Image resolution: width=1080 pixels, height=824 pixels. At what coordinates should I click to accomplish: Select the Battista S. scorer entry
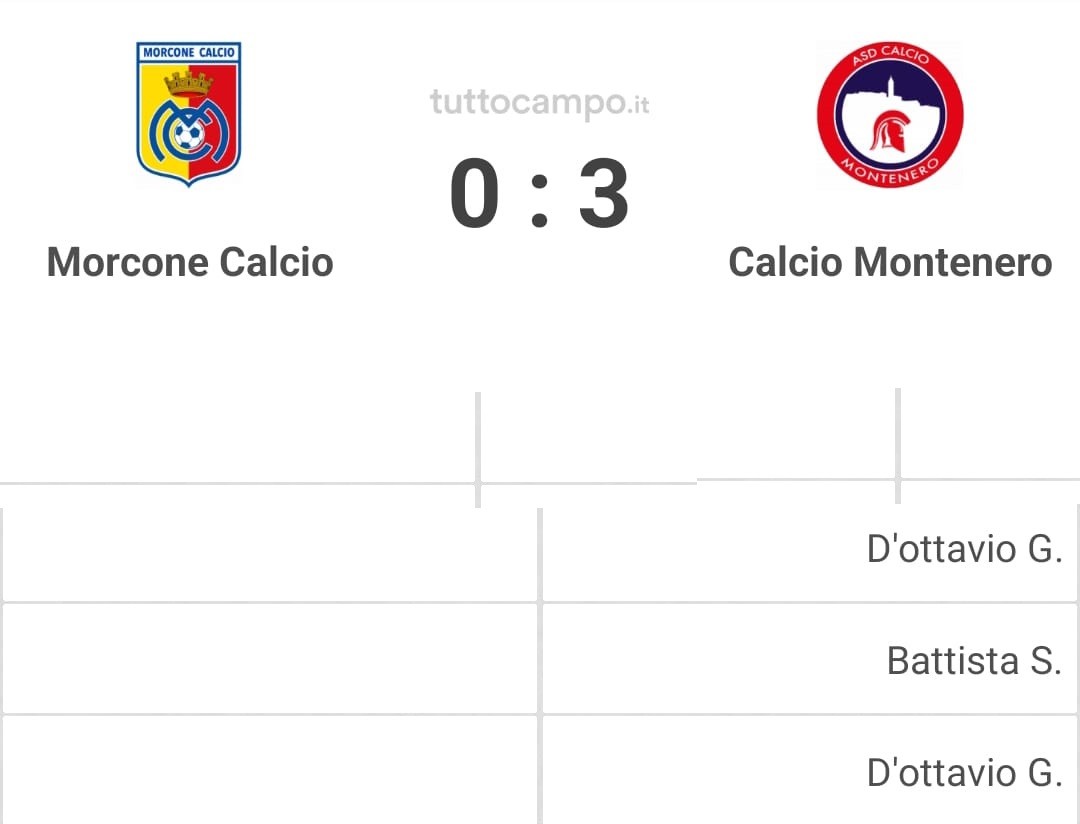(974, 661)
